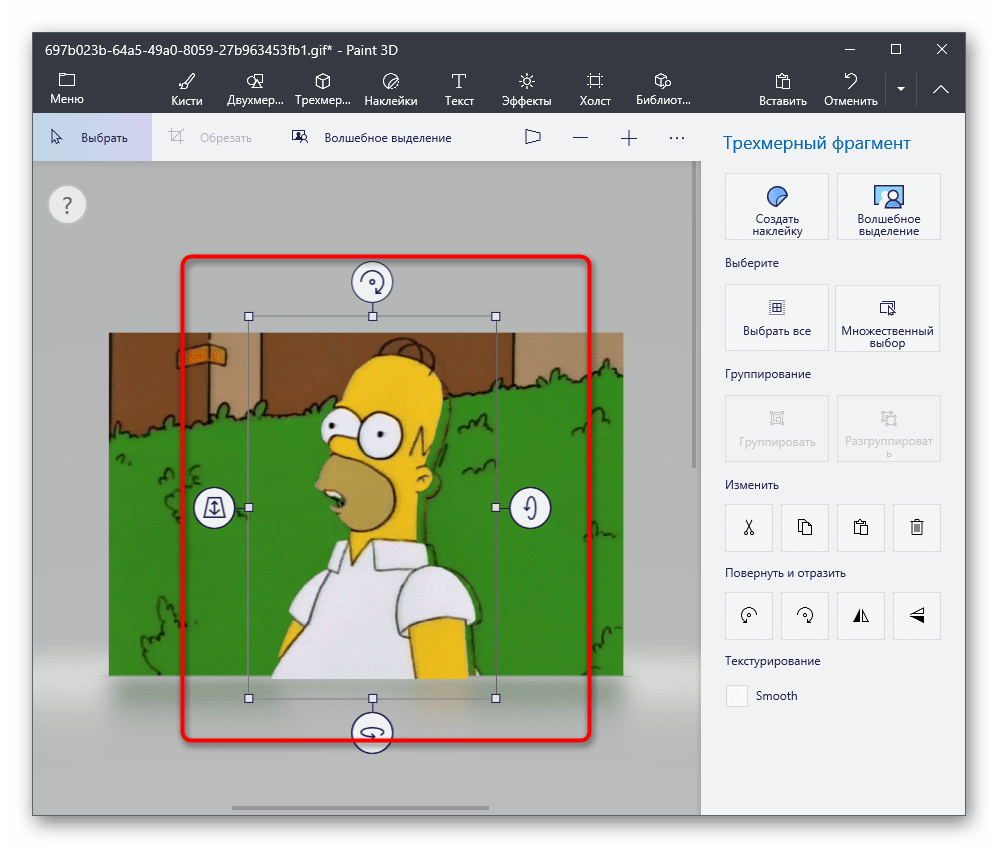The width and height of the screenshot is (998, 848).
Task: Open the Меню tab
Action: (67, 88)
